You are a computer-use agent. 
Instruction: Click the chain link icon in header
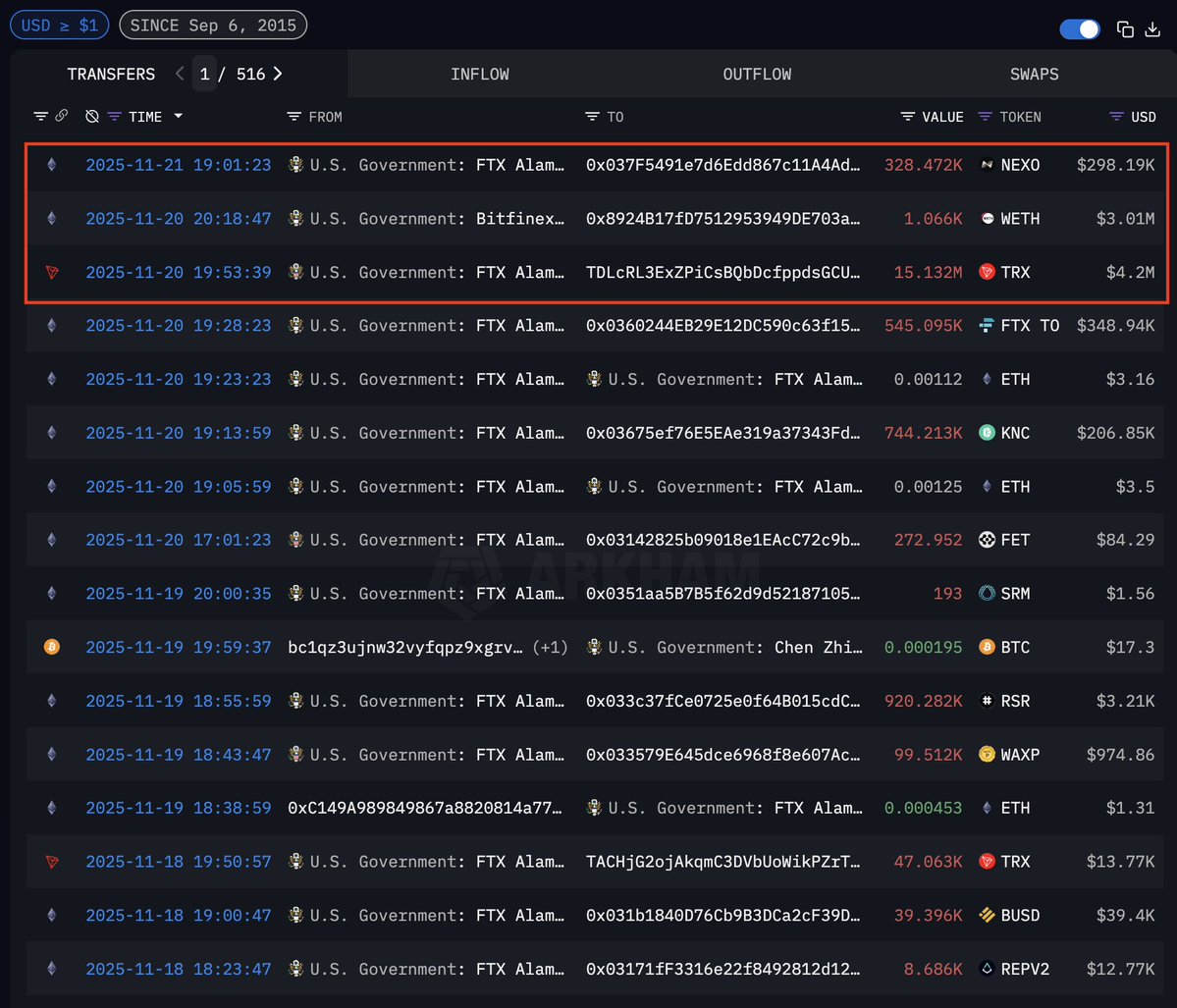tap(61, 116)
